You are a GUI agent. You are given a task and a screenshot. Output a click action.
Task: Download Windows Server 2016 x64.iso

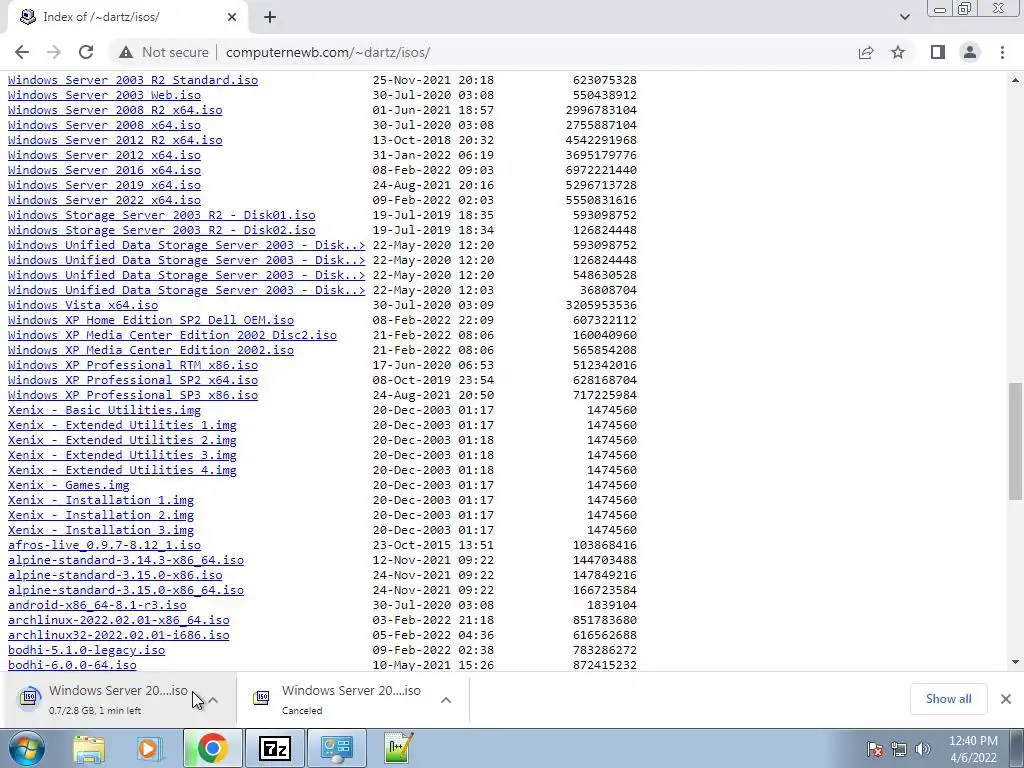(x=104, y=170)
